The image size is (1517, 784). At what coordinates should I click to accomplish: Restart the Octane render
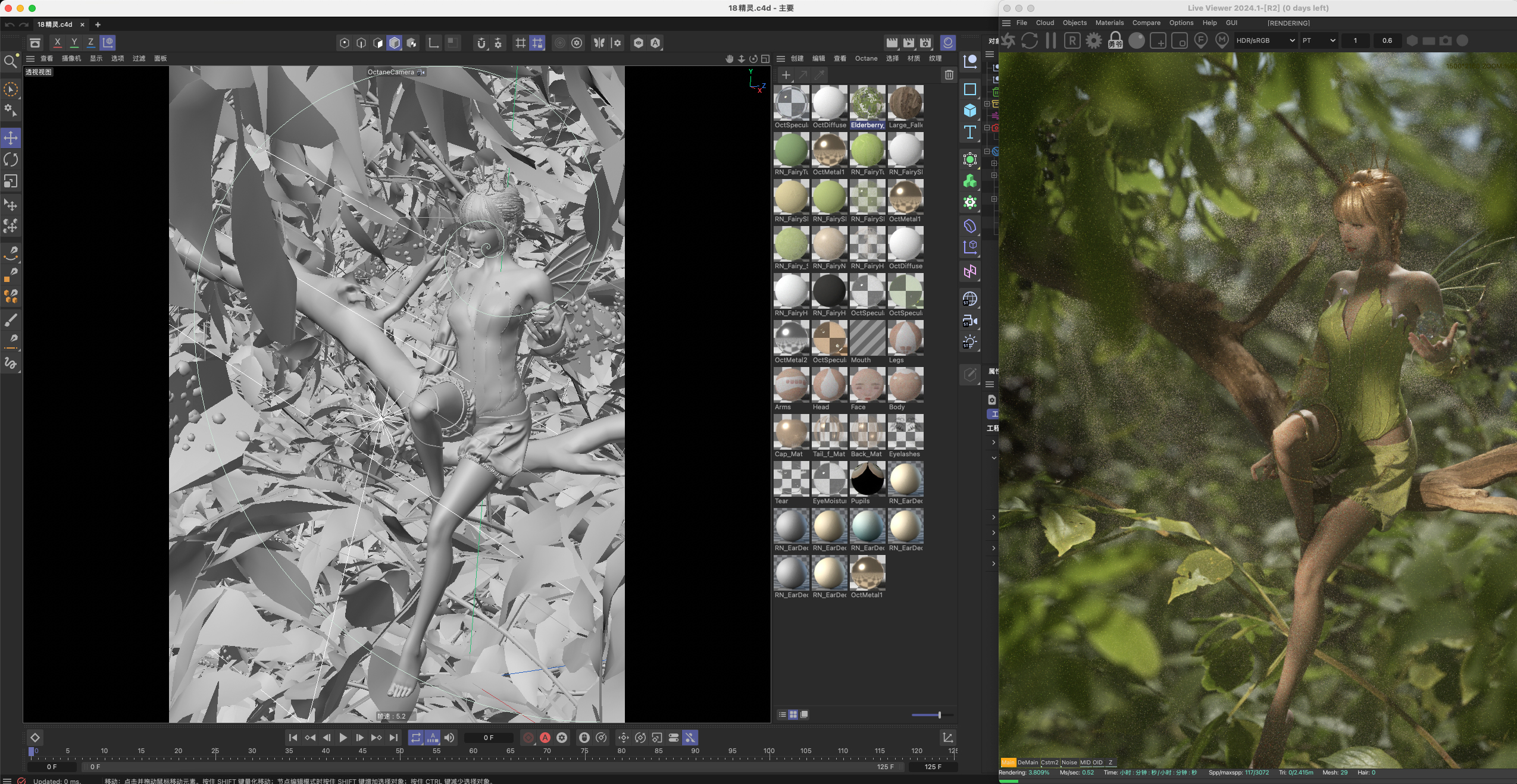point(1029,40)
